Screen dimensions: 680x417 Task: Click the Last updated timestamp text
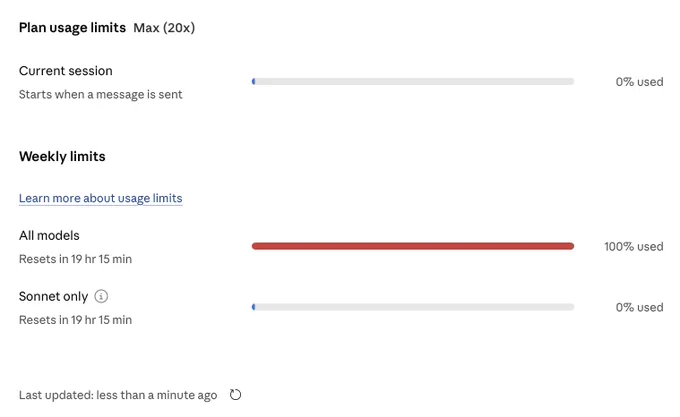coord(118,395)
